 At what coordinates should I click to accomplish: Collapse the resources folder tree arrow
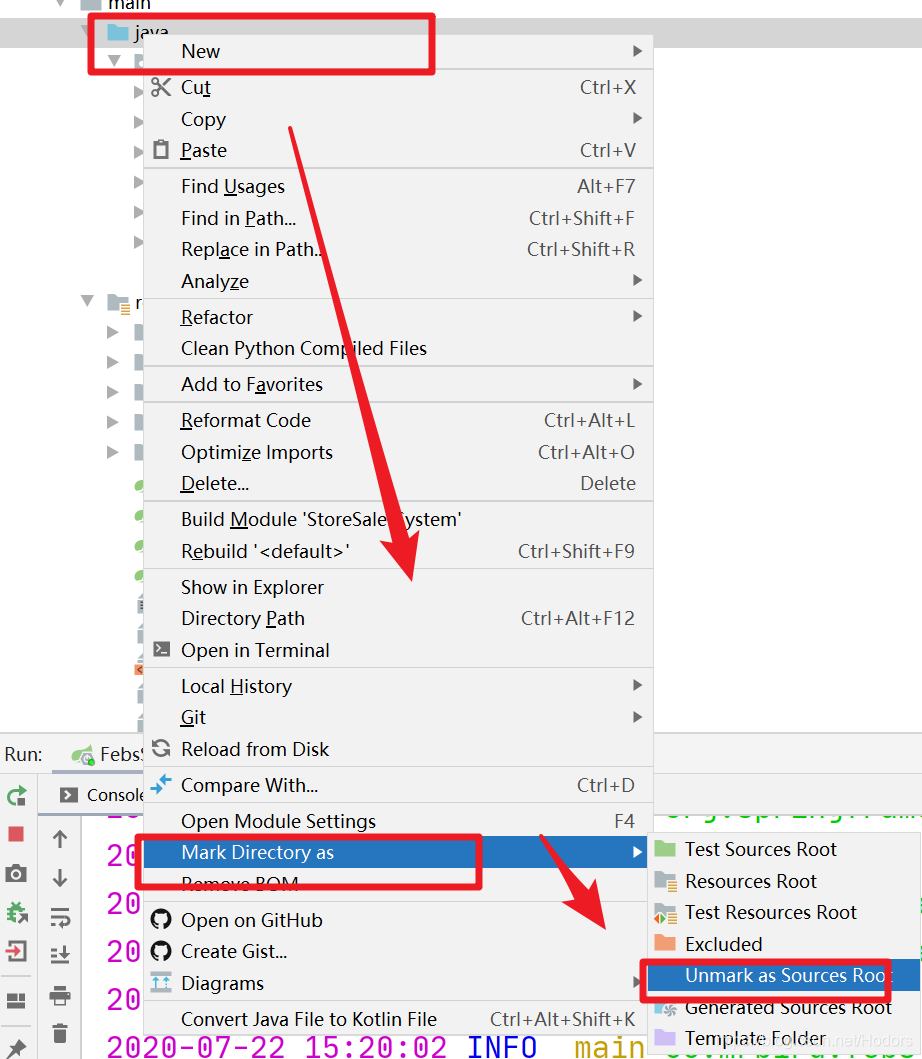(88, 300)
